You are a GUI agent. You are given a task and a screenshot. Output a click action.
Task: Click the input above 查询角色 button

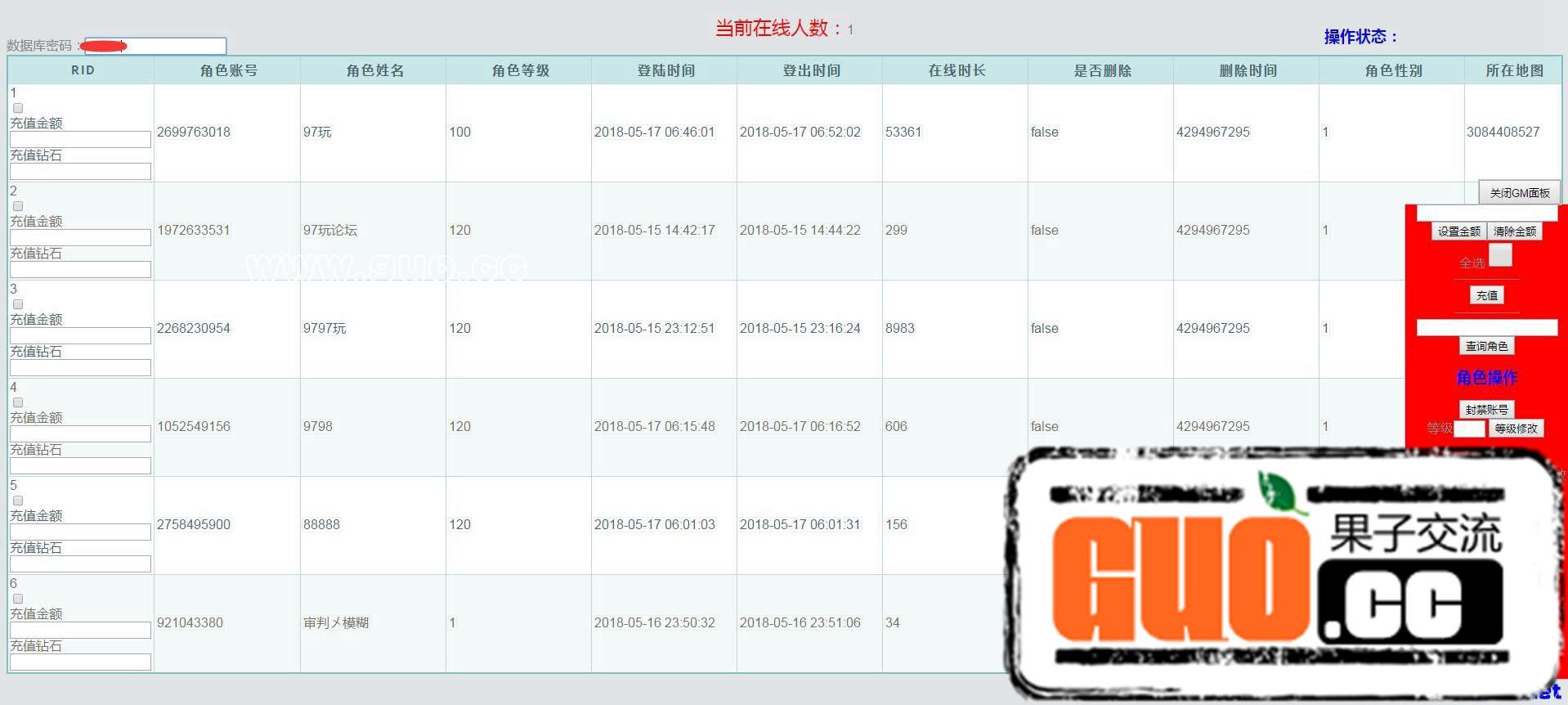pyautogui.click(x=1486, y=327)
